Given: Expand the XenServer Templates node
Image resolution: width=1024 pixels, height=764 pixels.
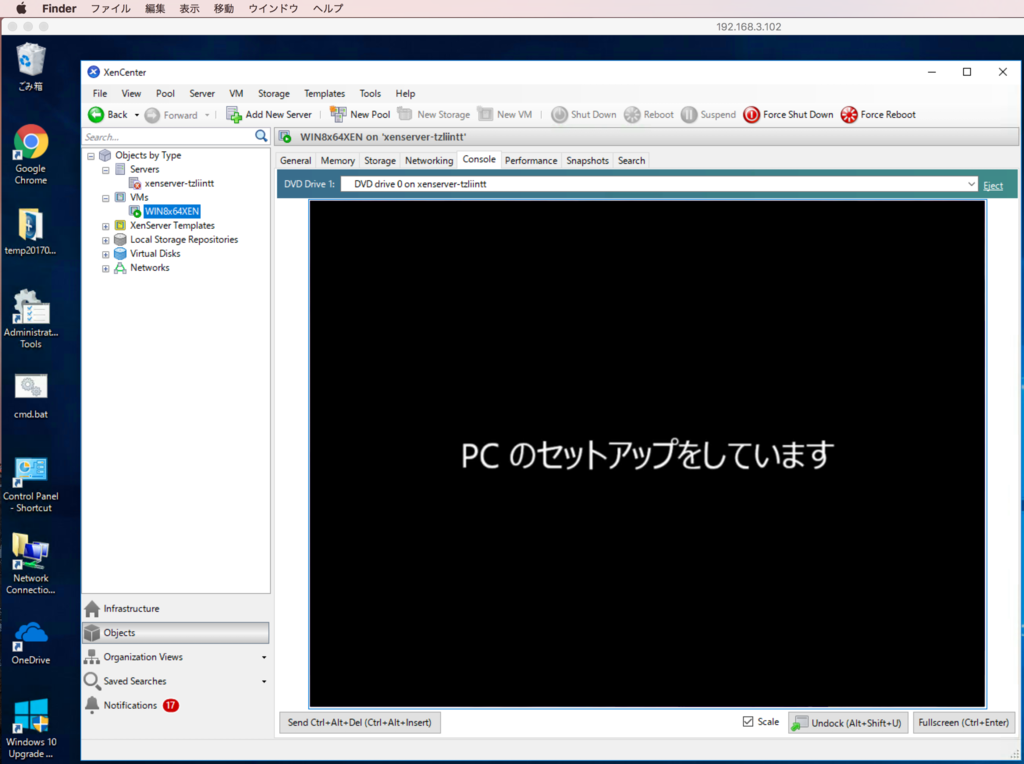Looking at the screenshot, I should (x=105, y=226).
